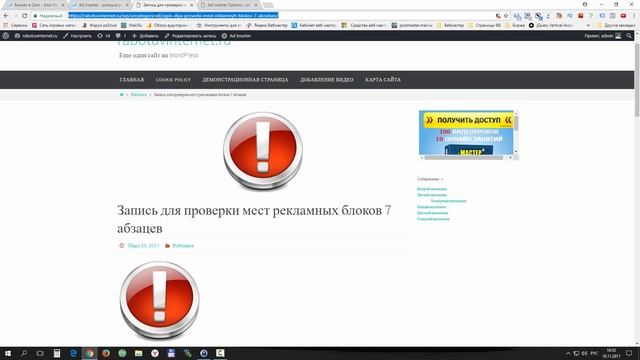Screen dimensions: 640x360
Task: Open Task View on taskbar
Action: [40, 353]
